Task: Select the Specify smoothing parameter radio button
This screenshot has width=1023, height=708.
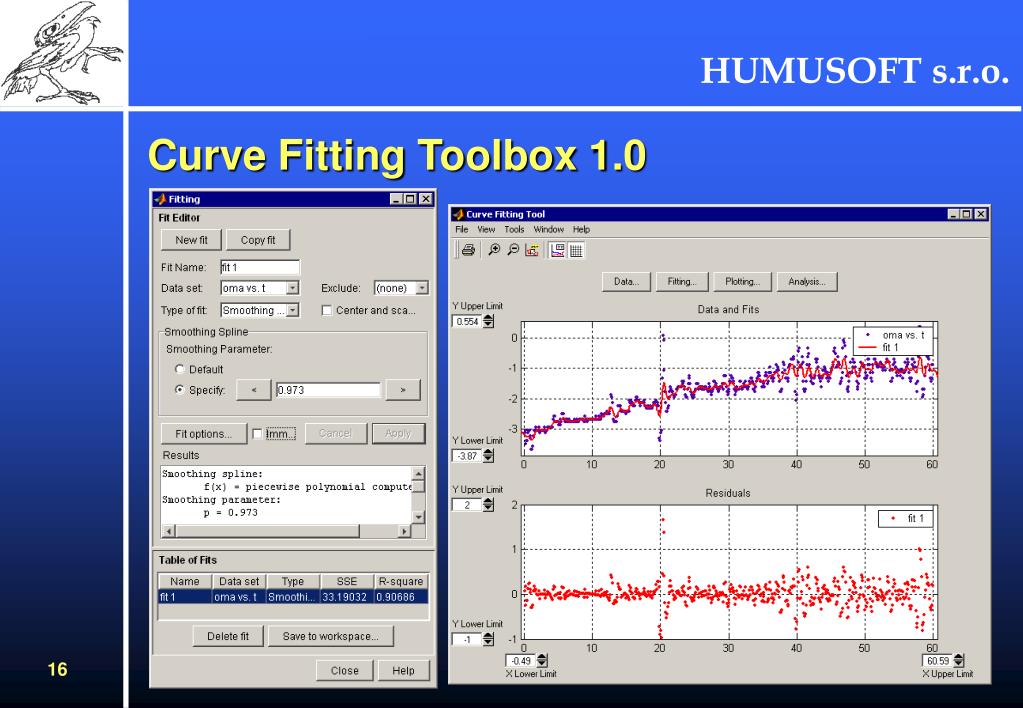Action: click(179, 390)
